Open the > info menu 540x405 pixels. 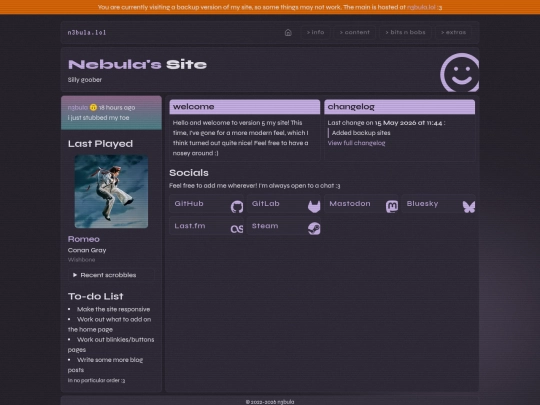click(315, 32)
